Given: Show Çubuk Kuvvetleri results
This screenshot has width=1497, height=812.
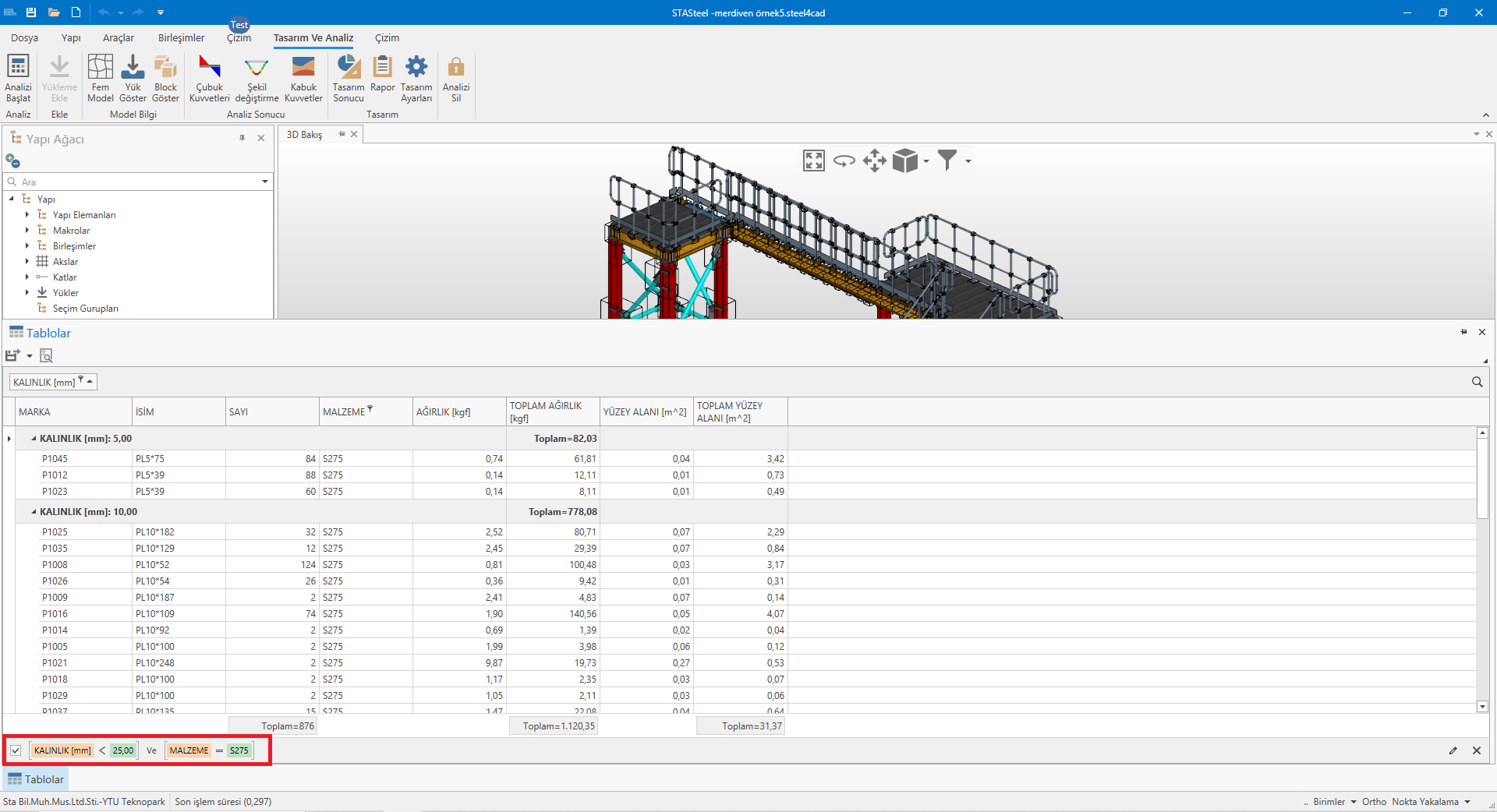Looking at the screenshot, I should click(209, 77).
